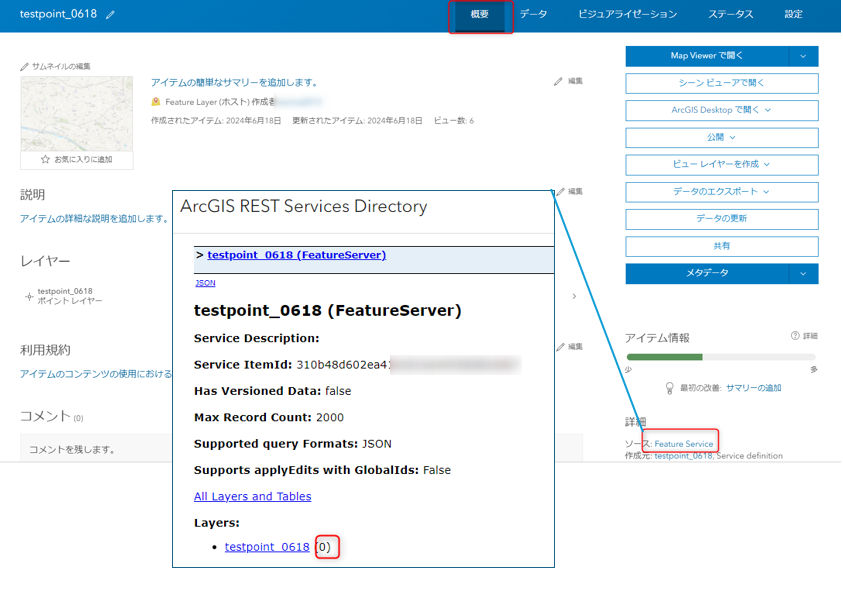Expand the testpoint_0618 layer row chevron

574,296
